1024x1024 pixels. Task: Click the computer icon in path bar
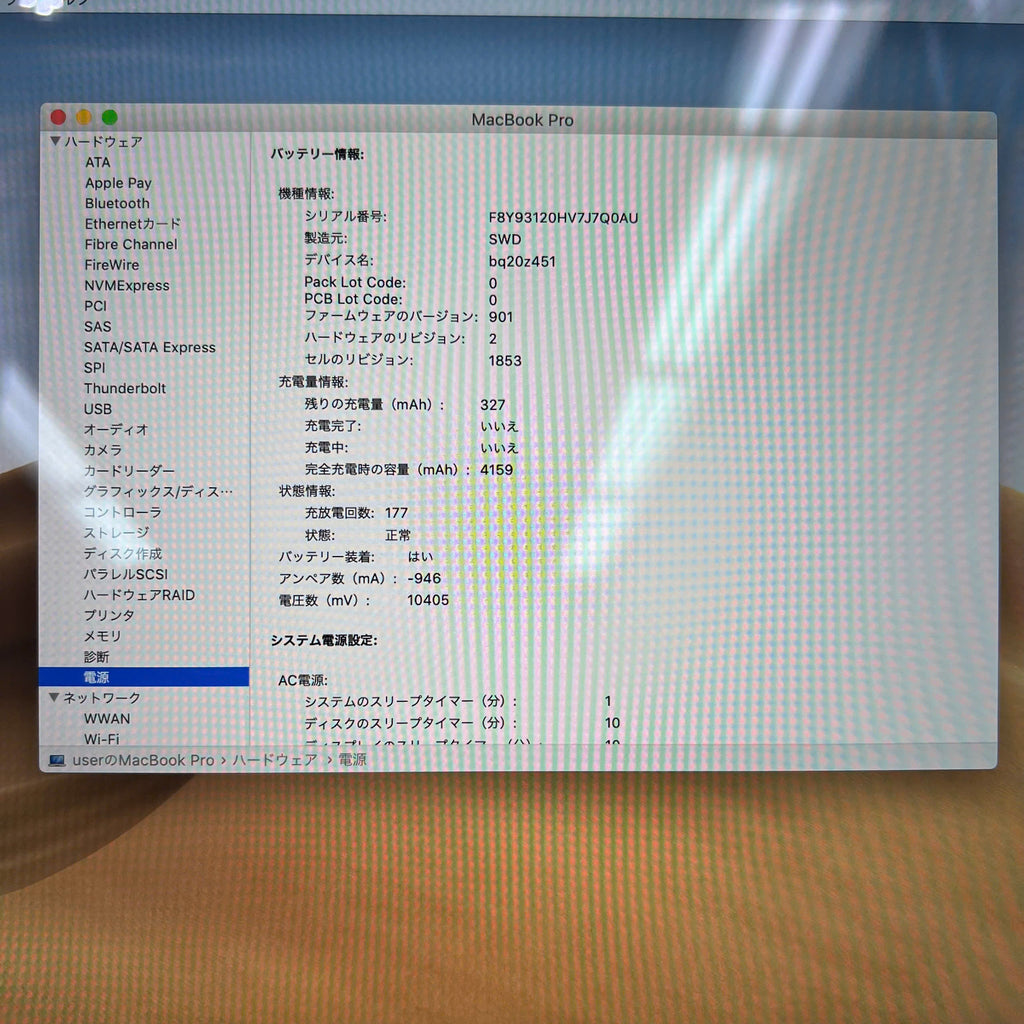57,761
